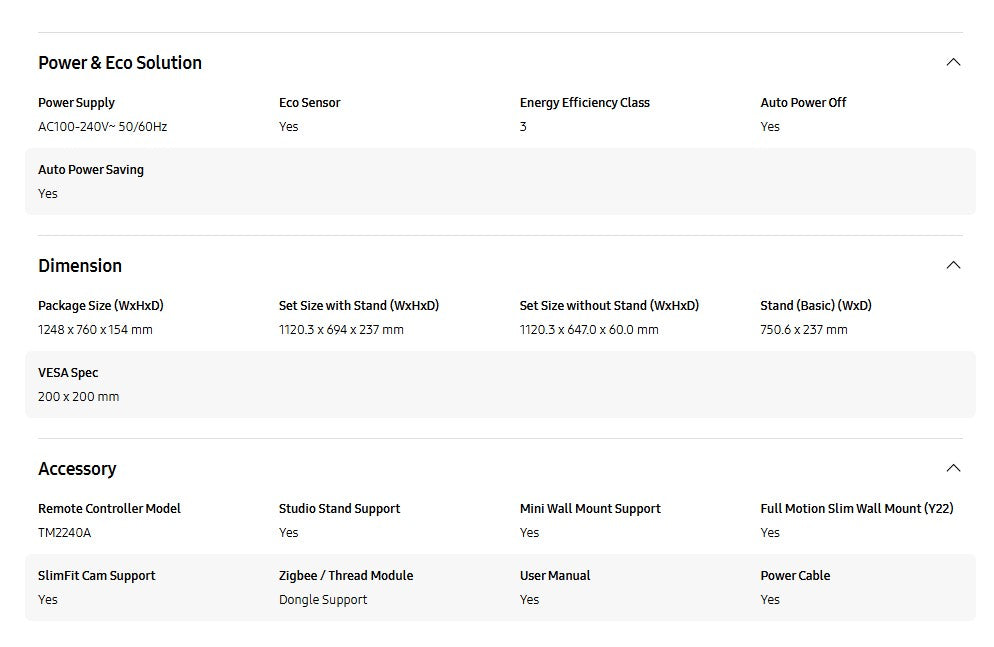
Task: Click the Set Size with Stand label
Action: click(358, 306)
